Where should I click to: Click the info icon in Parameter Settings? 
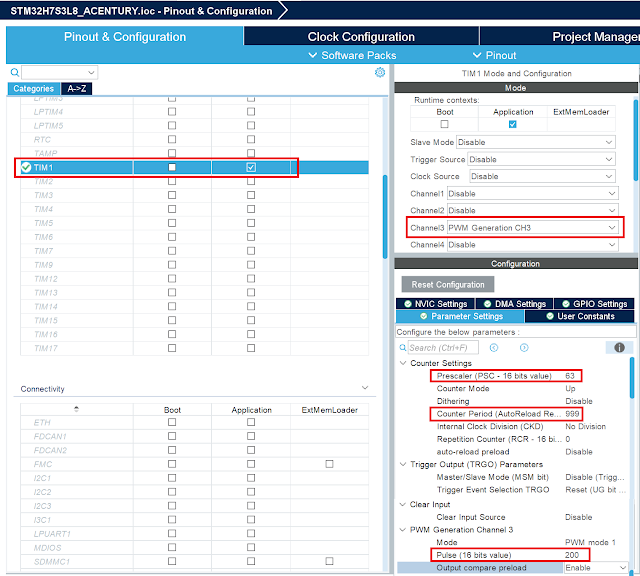619,347
